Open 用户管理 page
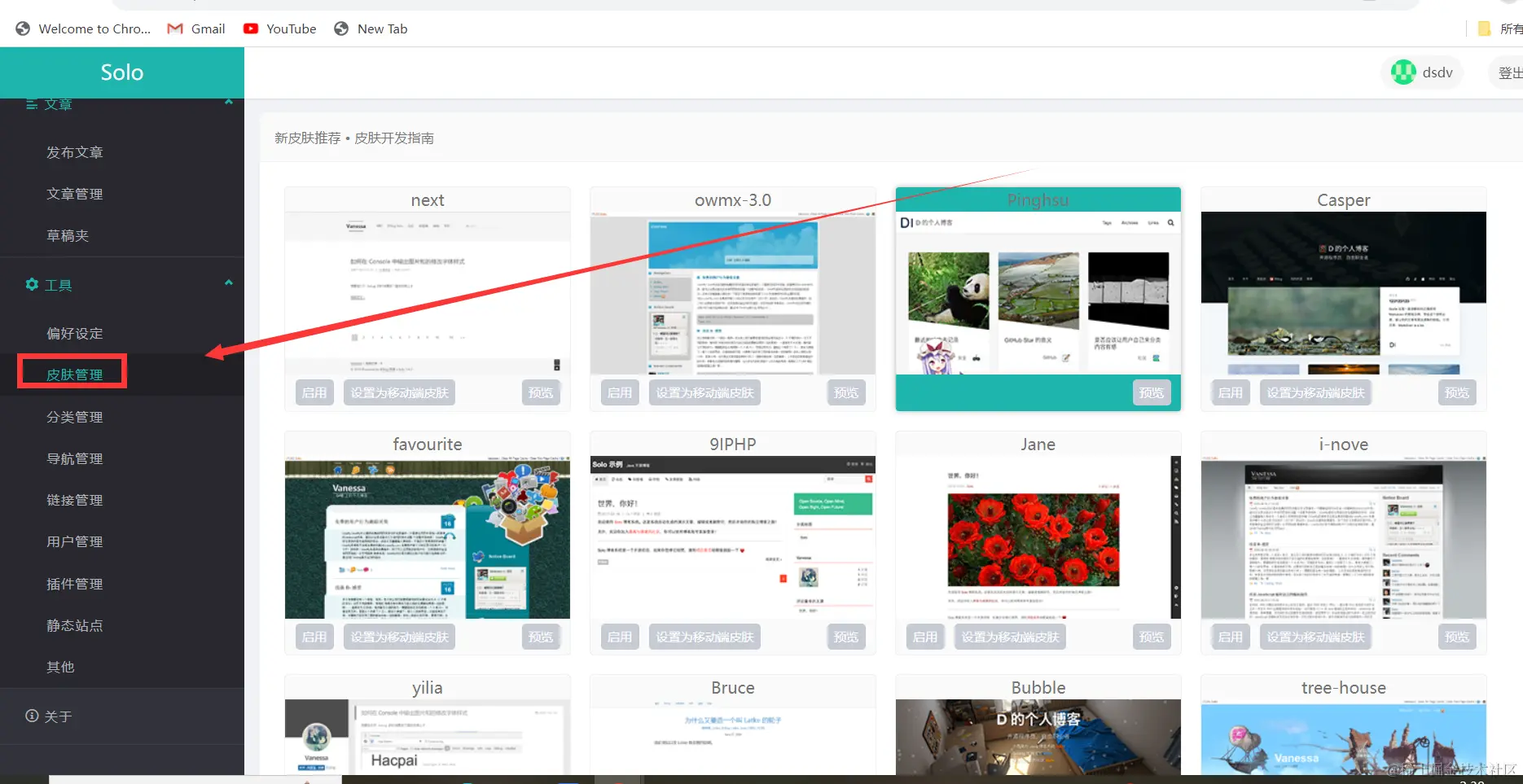1523x784 pixels. coord(75,541)
